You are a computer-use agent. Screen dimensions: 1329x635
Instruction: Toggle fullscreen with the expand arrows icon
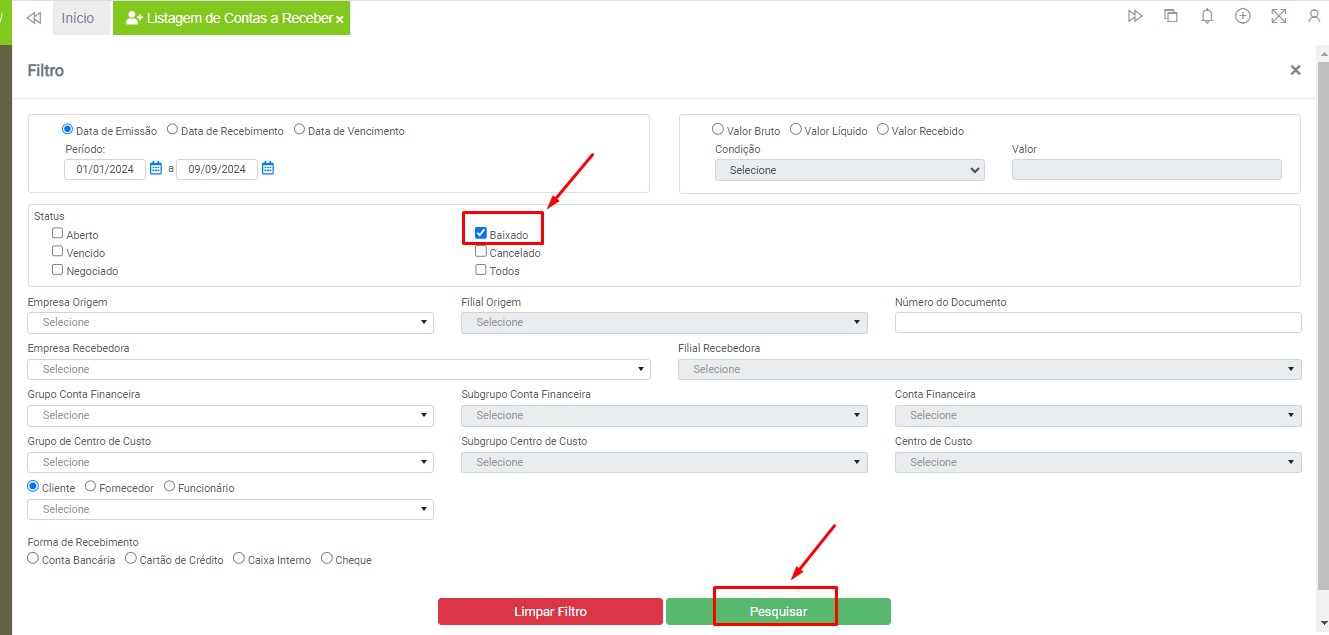click(x=1278, y=16)
